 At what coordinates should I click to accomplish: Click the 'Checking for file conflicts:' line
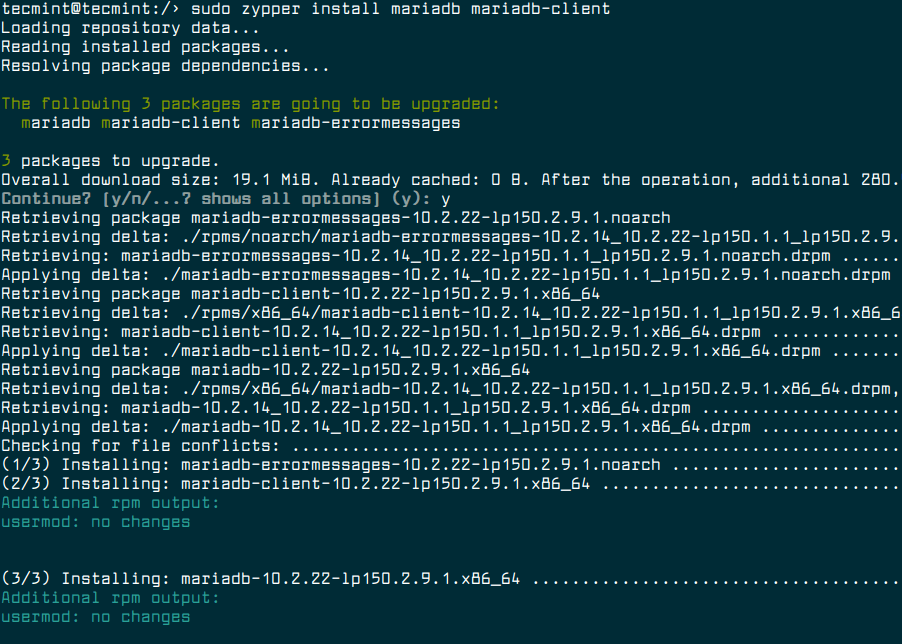click(x=140, y=446)
